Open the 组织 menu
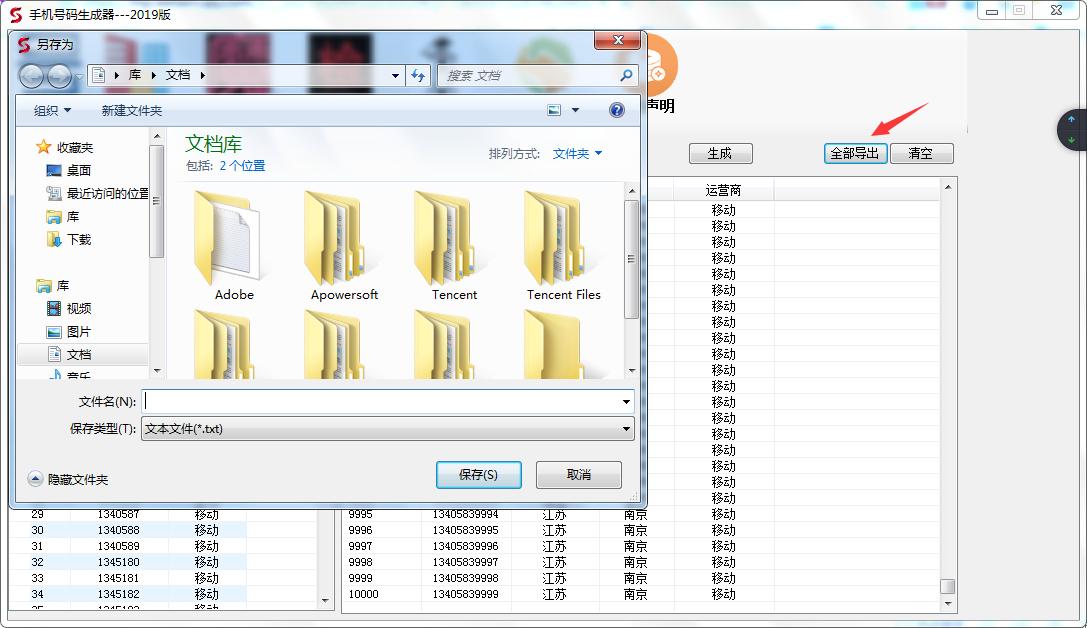Image resolution: width=1087 pixels, height=628 pixels. [52, 111]
